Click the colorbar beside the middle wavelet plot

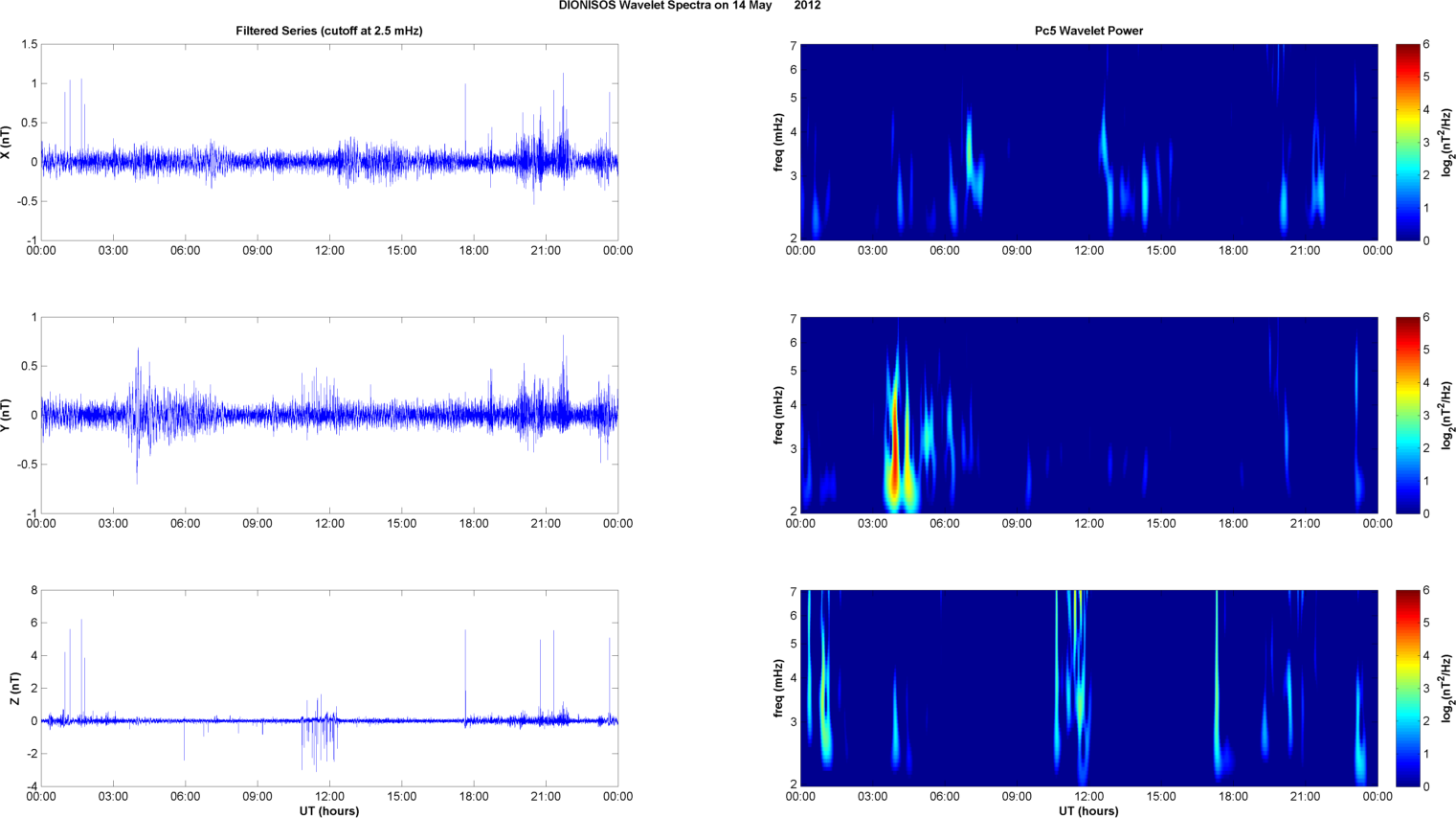[x=1407, y=415]
